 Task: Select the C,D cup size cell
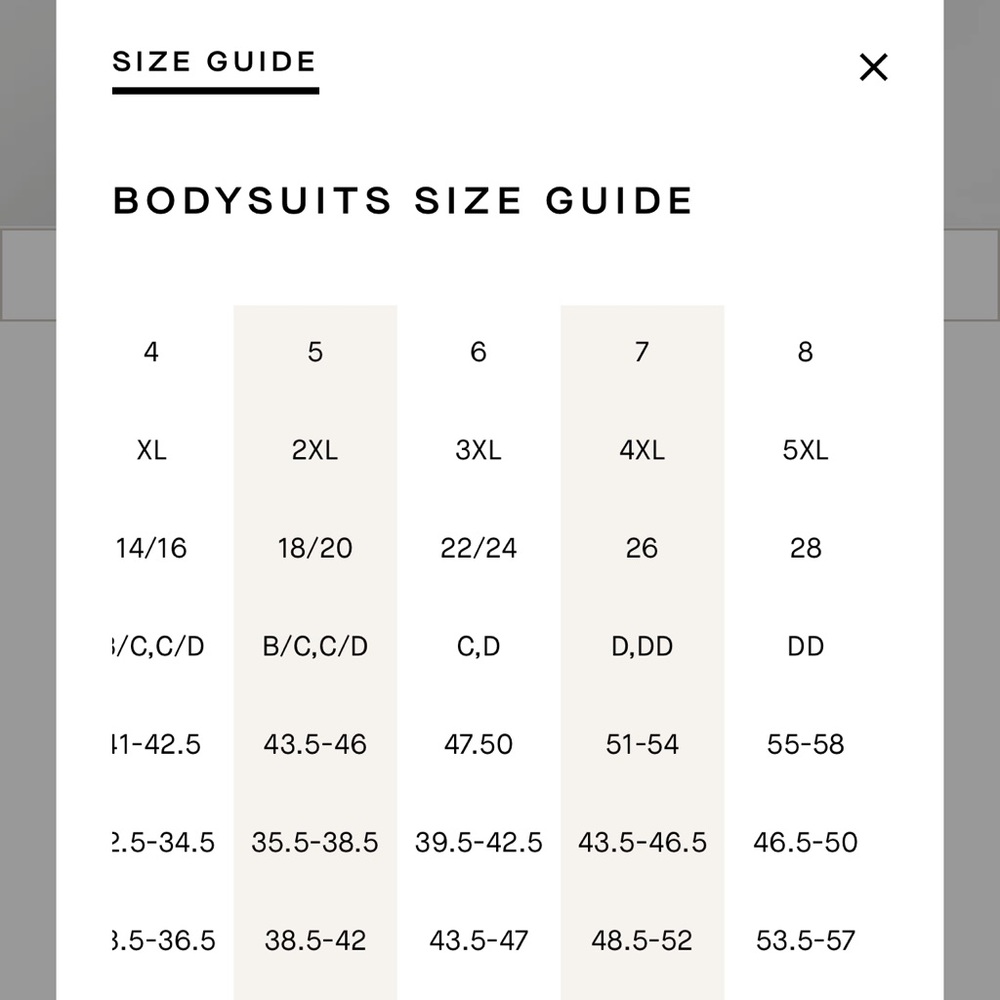coord(478,646)
